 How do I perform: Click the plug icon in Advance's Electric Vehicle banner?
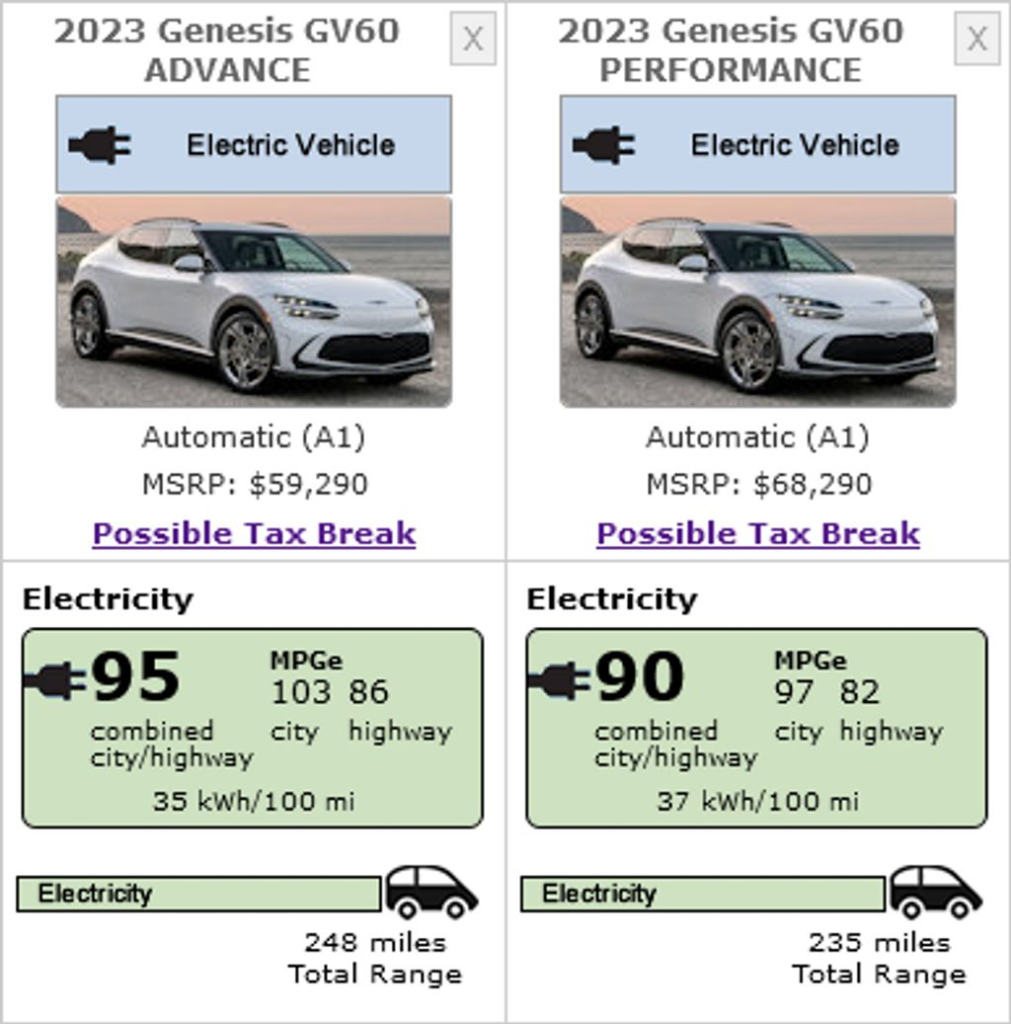point(100,145)
